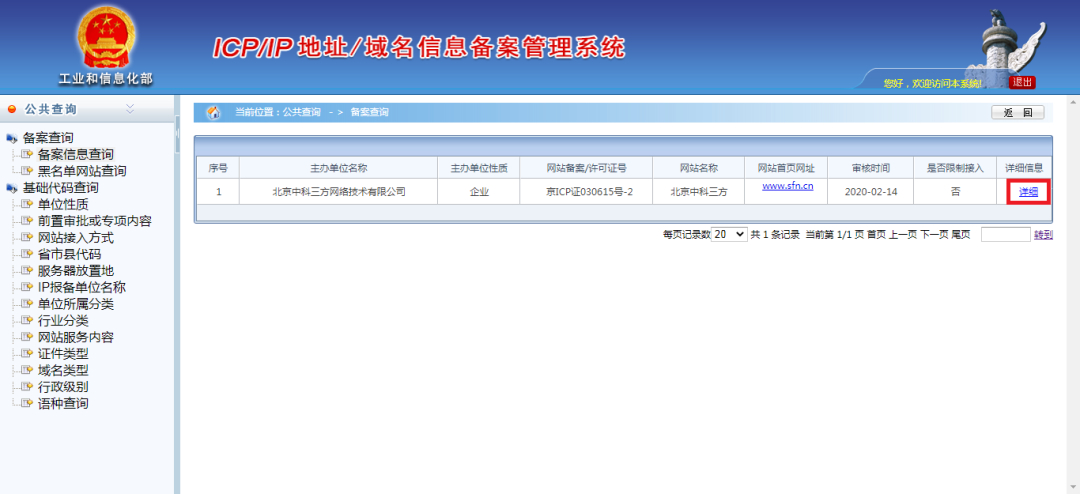Select 网站接入方式 in sidebar

pos(76,238)
